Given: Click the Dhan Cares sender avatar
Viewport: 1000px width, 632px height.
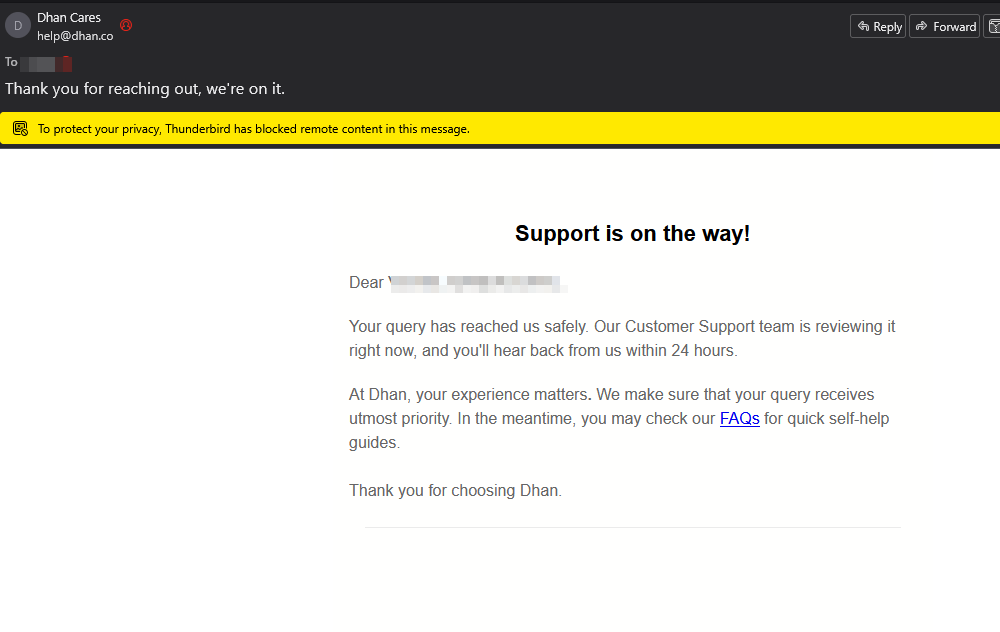Looking at the screenshot, I should click(18, 26).
